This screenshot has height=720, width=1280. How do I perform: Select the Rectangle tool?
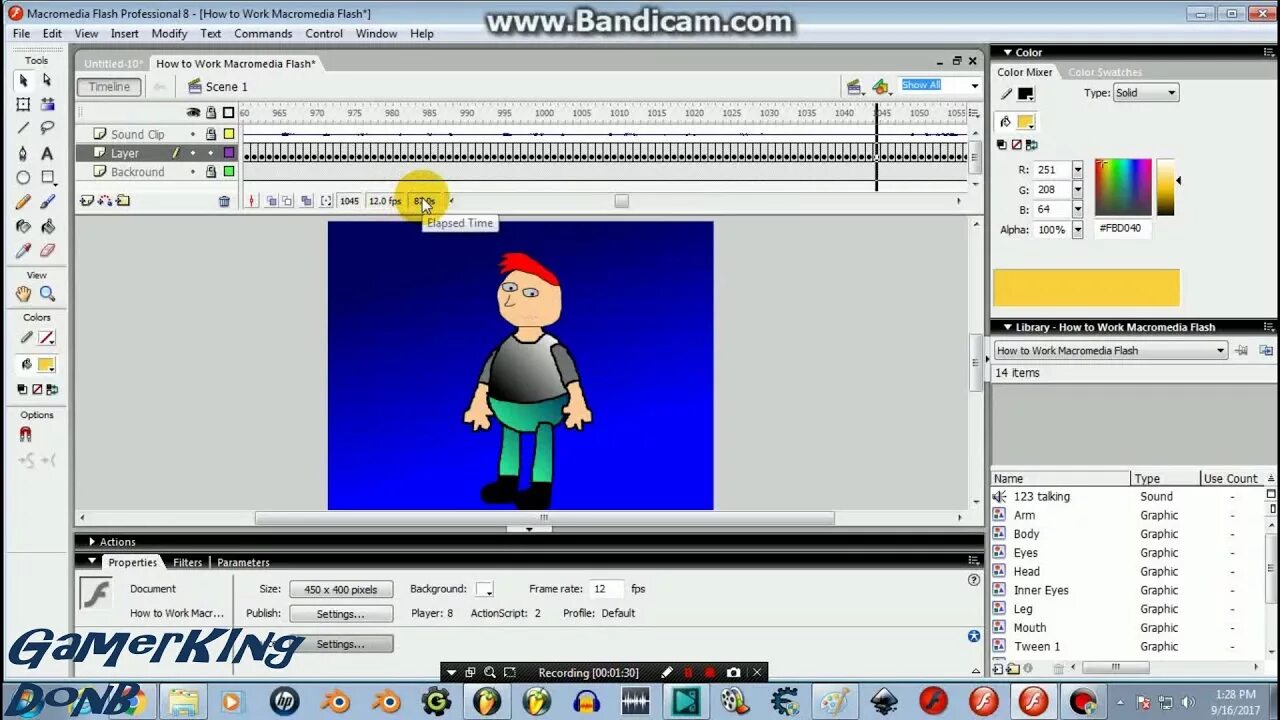coord(47,178)
